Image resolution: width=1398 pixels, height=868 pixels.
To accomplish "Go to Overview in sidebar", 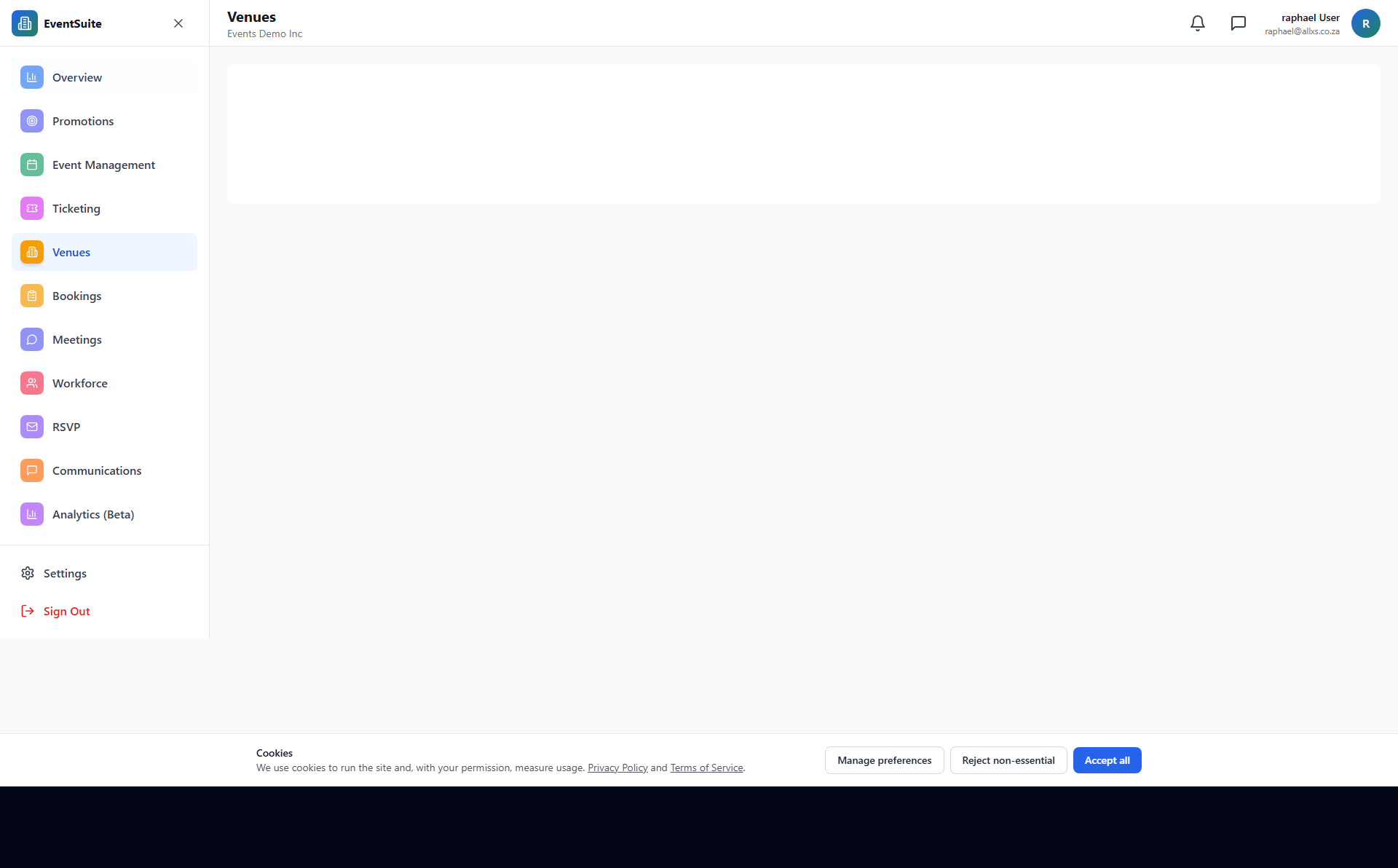I will pyautogui.click(x=77, y=78).
